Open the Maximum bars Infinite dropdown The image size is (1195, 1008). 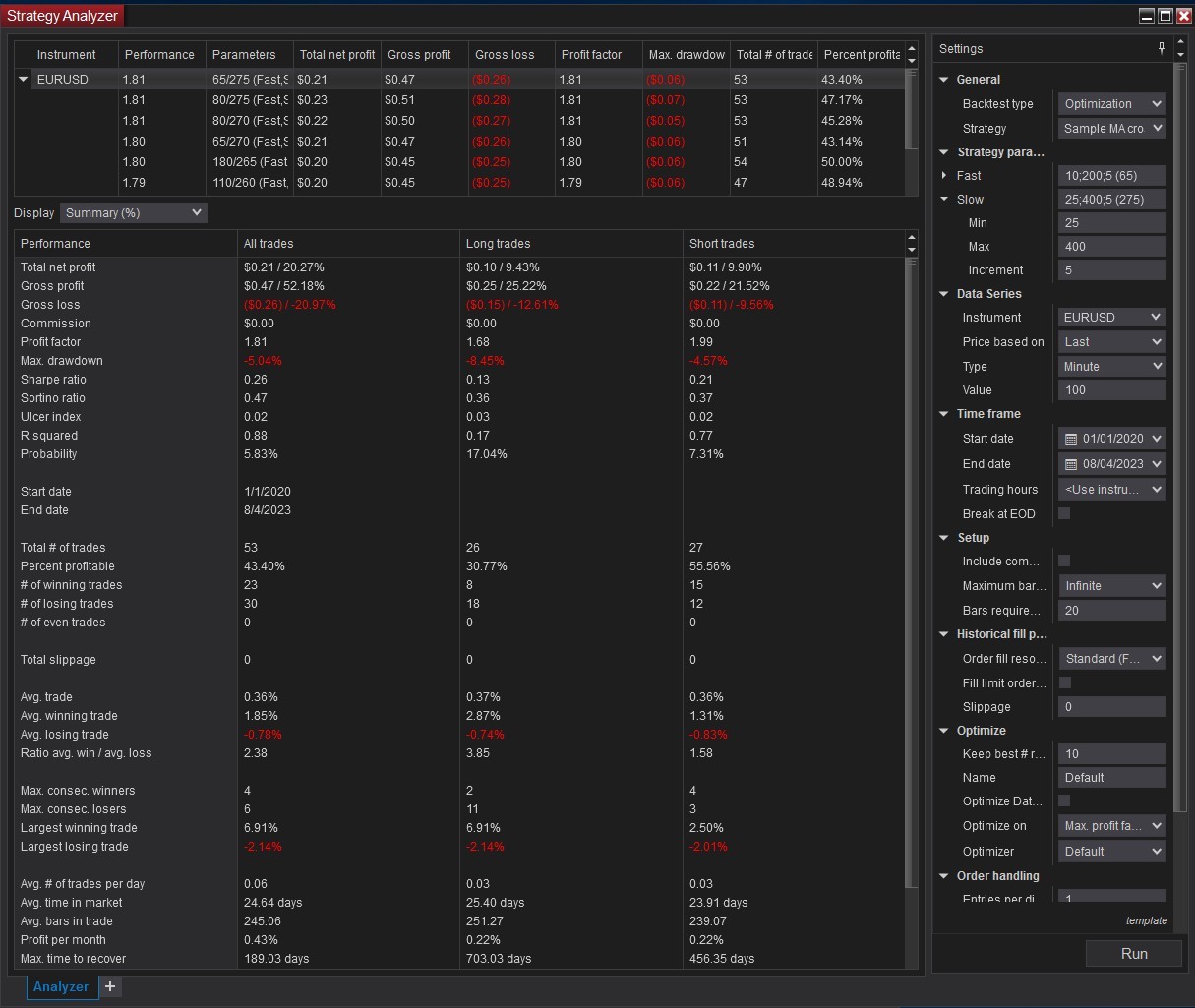(1112, 586)
